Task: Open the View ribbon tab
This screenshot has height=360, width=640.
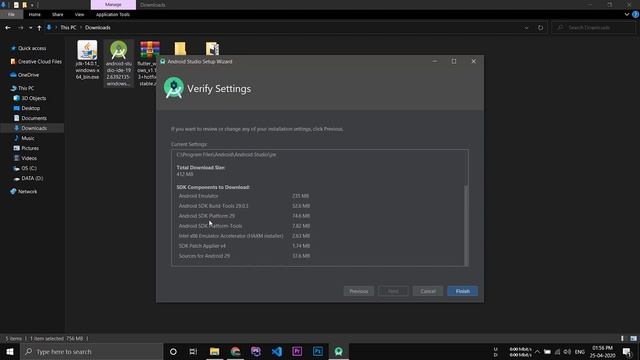Action: tap(79, 14)
